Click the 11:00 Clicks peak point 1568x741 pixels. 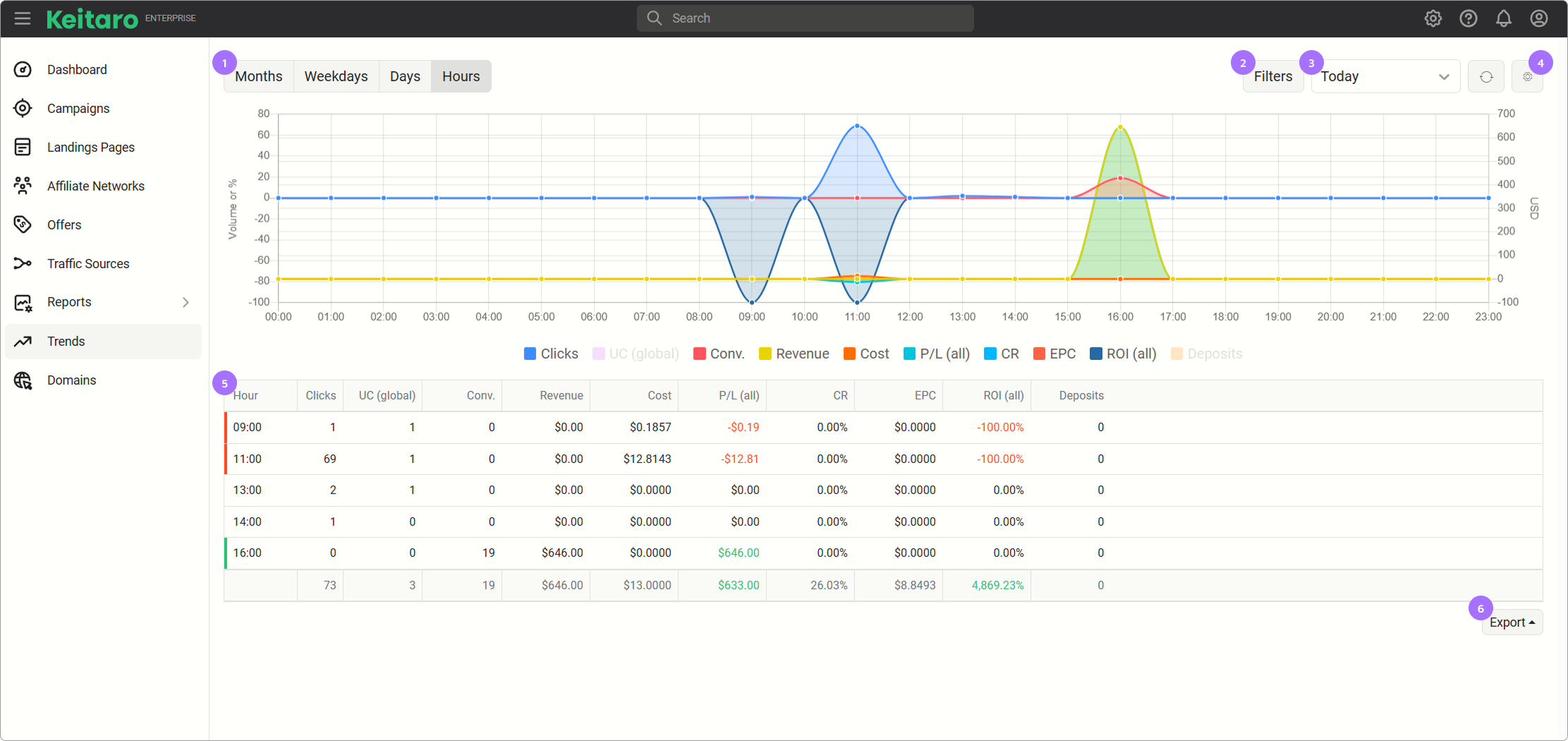(857, 126)
